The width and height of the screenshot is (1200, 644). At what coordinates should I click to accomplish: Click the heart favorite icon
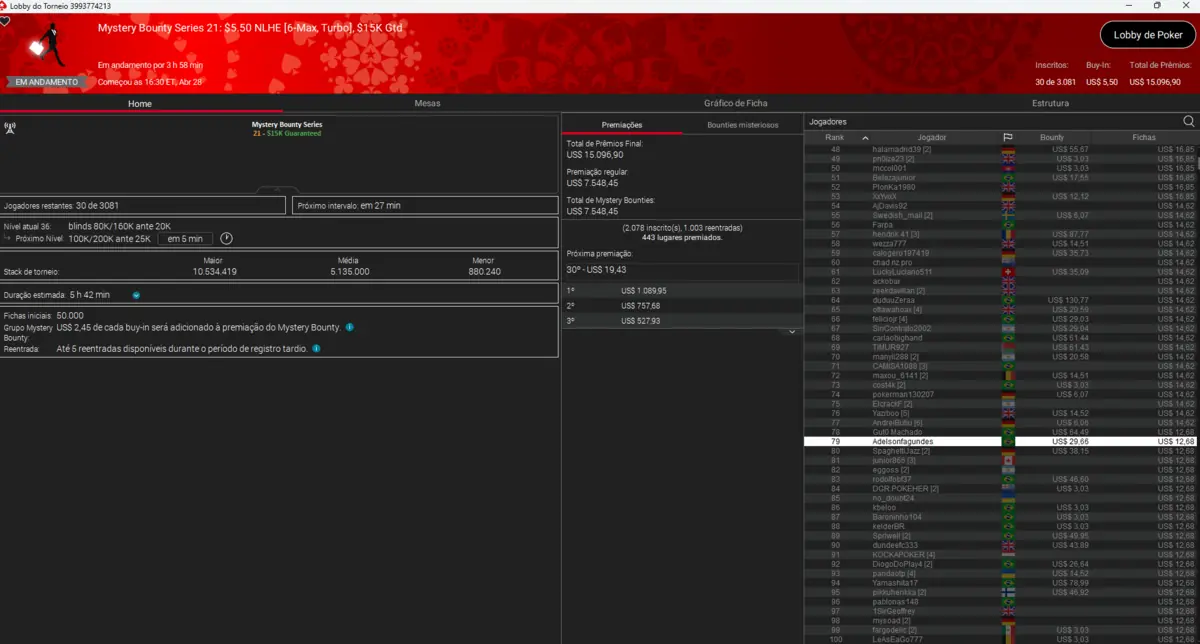point(5,21)
